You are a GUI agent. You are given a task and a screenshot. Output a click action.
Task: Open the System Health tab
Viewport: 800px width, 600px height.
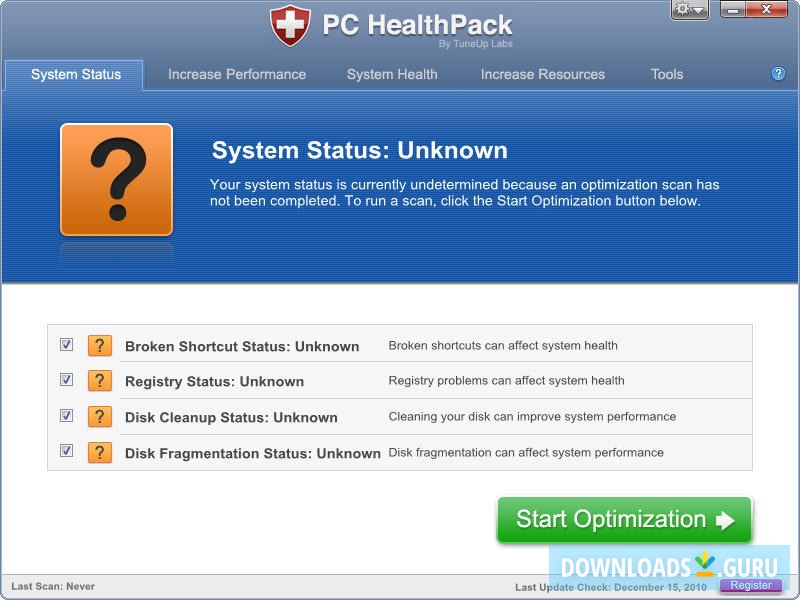coord(392,74)
